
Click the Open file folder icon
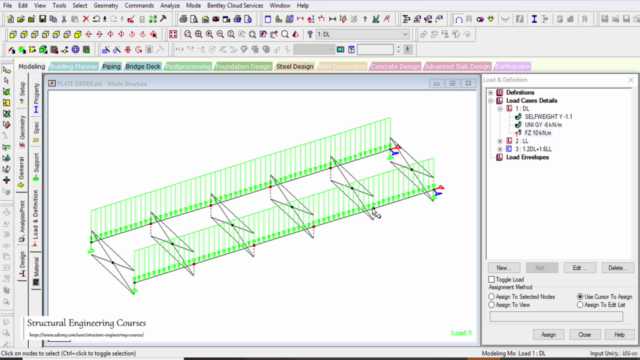[x=21, y=19]
